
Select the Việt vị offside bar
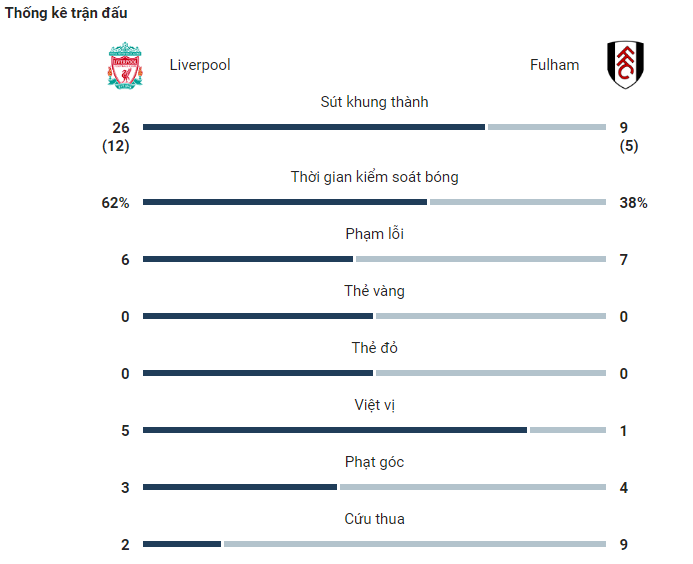click(374, 431)
